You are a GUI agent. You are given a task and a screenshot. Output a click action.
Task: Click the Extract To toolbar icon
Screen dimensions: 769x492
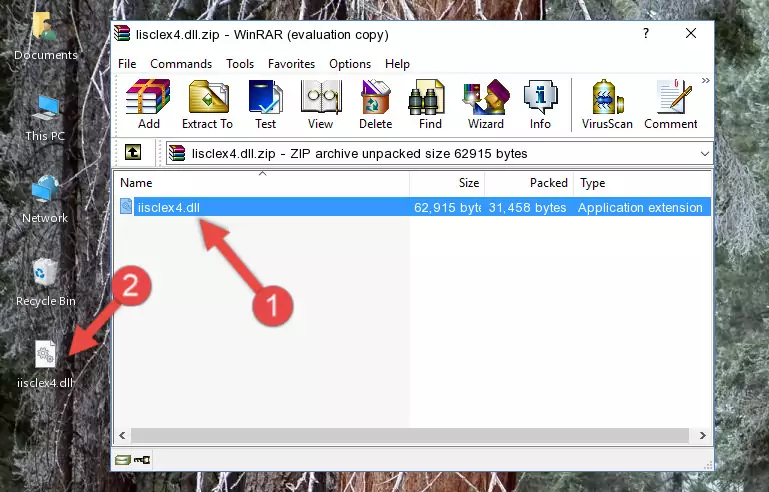[x=207, y=104]
